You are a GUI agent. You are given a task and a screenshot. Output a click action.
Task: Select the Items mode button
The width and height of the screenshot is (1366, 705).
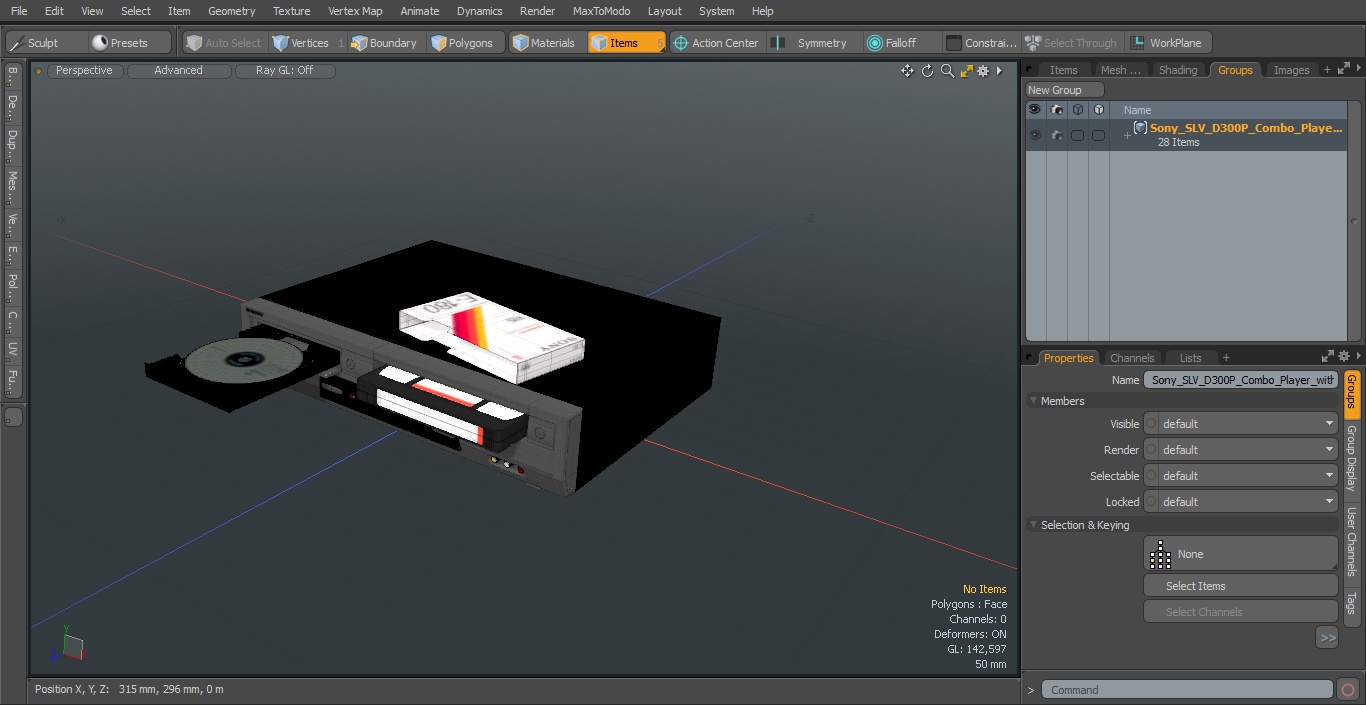coord(626,43)
